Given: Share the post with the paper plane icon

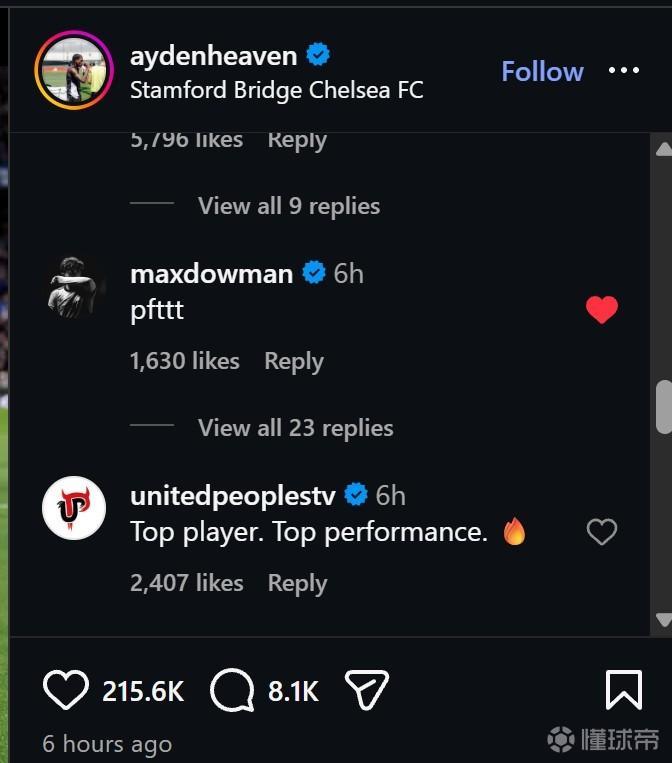Looking at the screenshot, I should tap(366, 690).
